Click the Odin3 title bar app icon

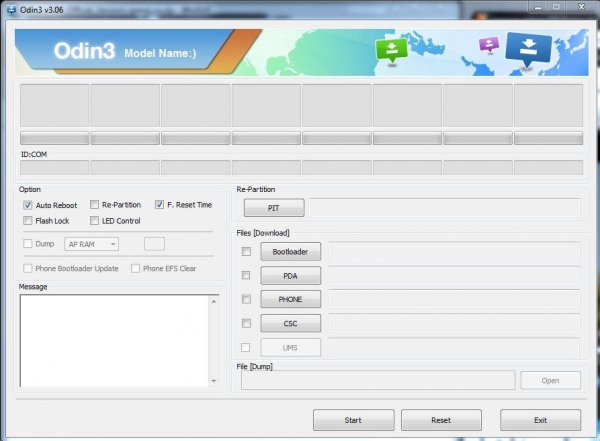(x=11, y=10)
